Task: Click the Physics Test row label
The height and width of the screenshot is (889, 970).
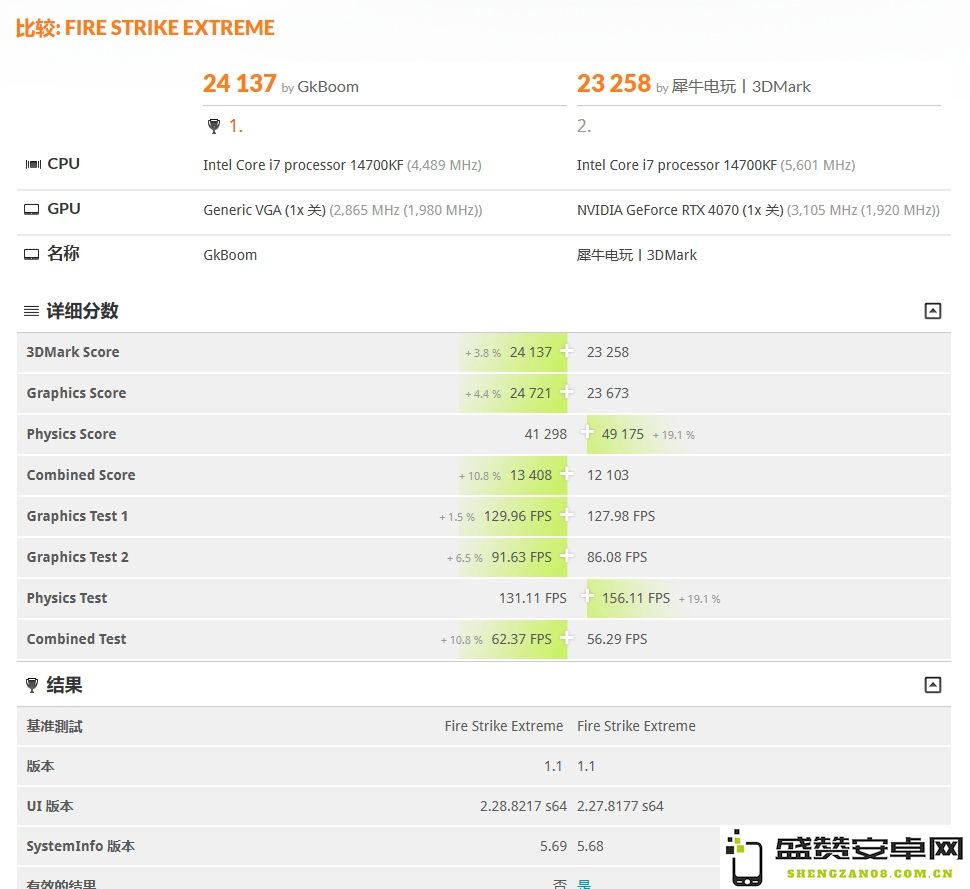Action: pyautogui.click(x=67, y=598)
